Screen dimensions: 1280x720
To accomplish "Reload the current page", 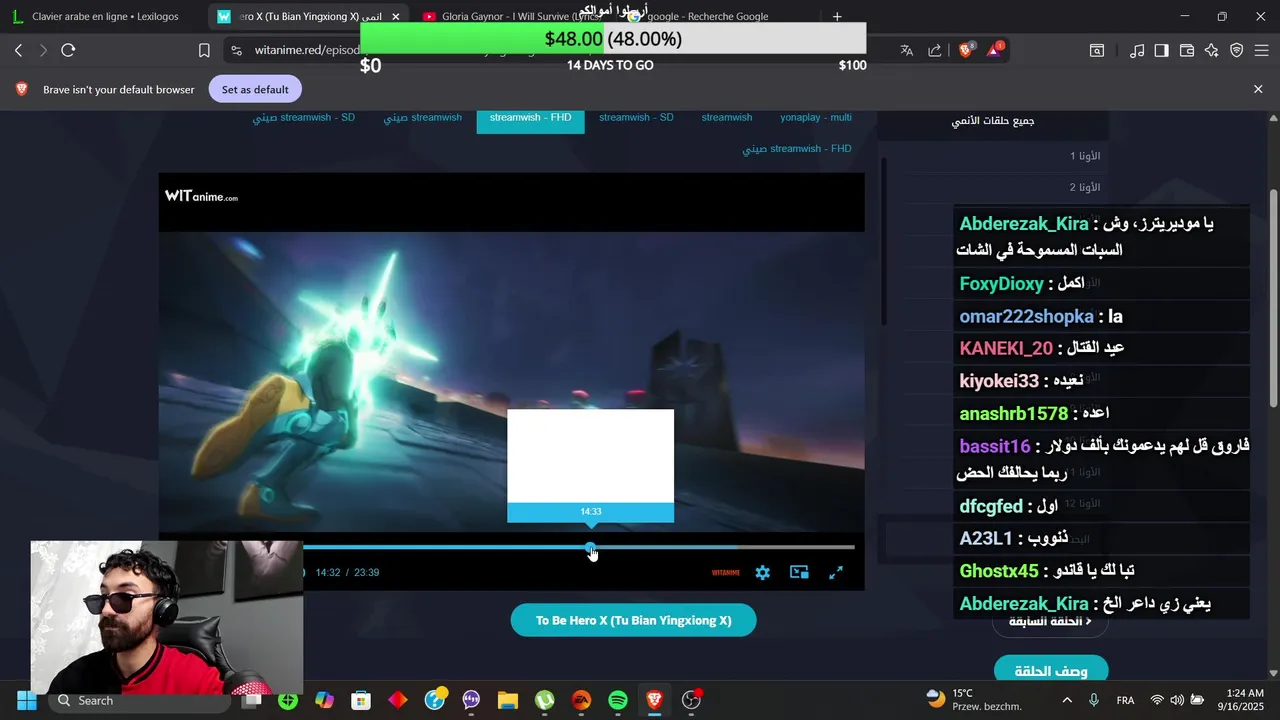I will pos(68,50).
